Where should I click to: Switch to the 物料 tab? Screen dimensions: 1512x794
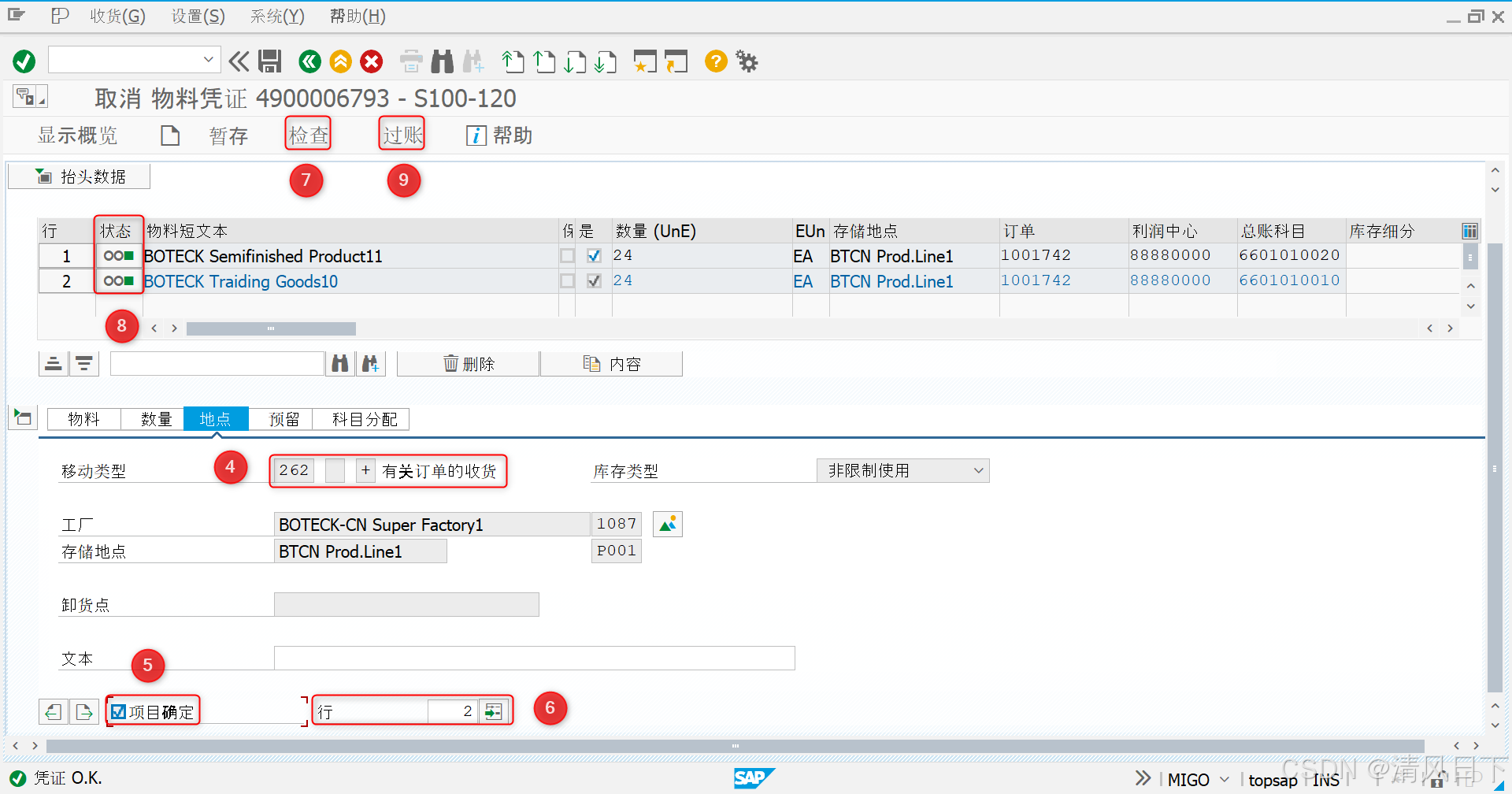[83, 419]
